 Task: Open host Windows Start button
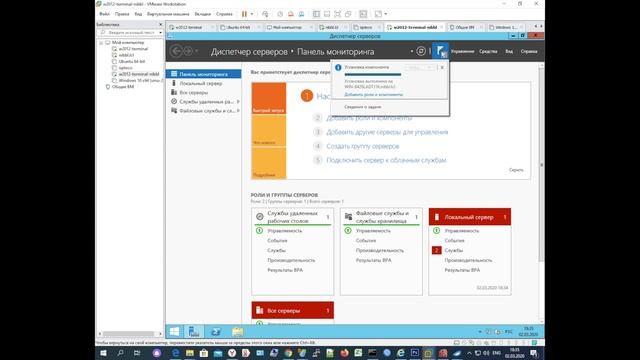(x=103, y=353)
